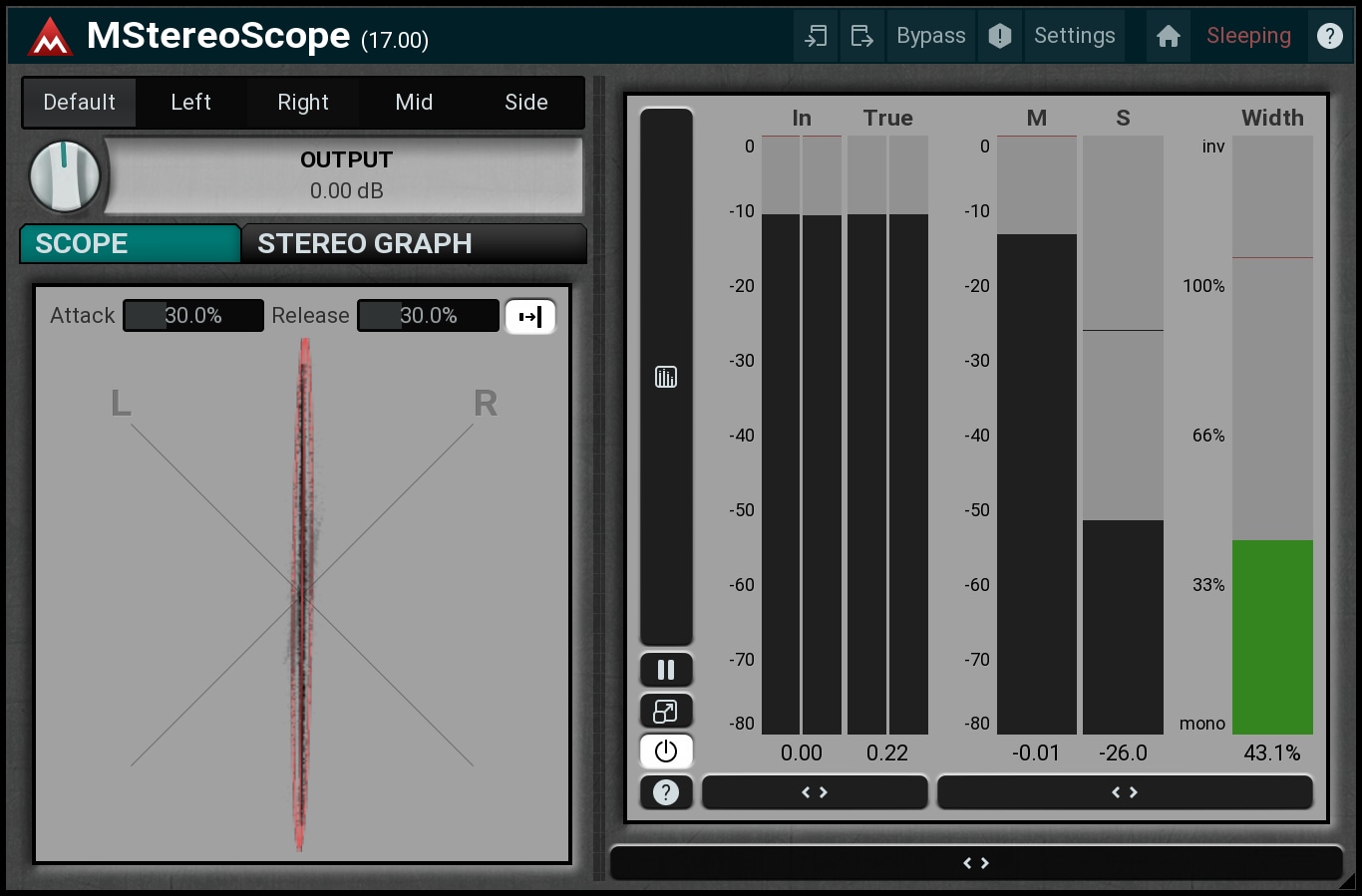
Task: Open the meter panel help icon
Action: tap(666, 792)
